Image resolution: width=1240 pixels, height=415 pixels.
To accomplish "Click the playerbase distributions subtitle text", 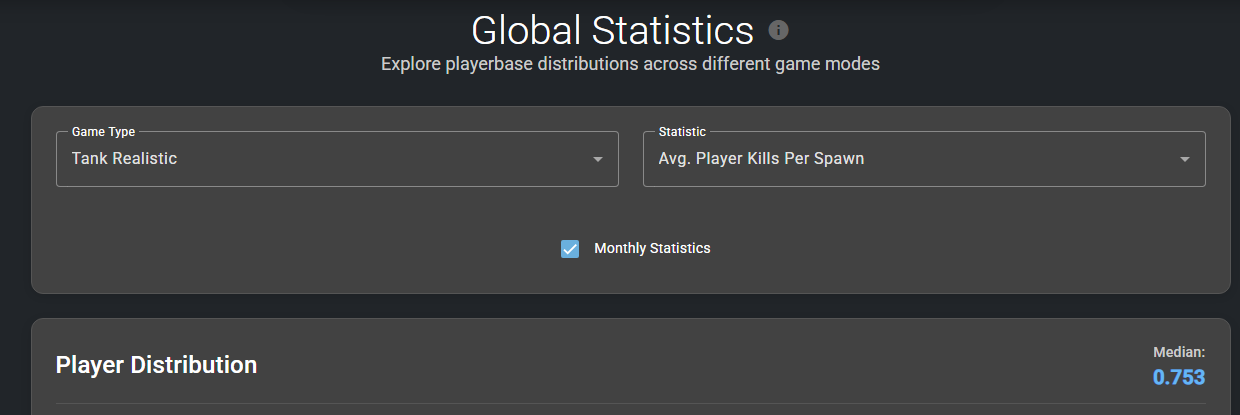I will point(630,64).
